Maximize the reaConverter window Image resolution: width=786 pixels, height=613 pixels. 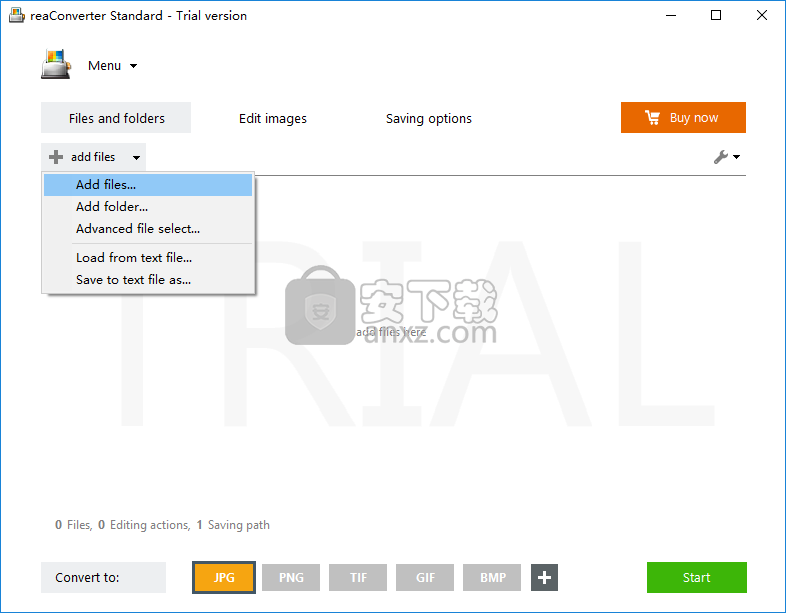pos(716,16)
